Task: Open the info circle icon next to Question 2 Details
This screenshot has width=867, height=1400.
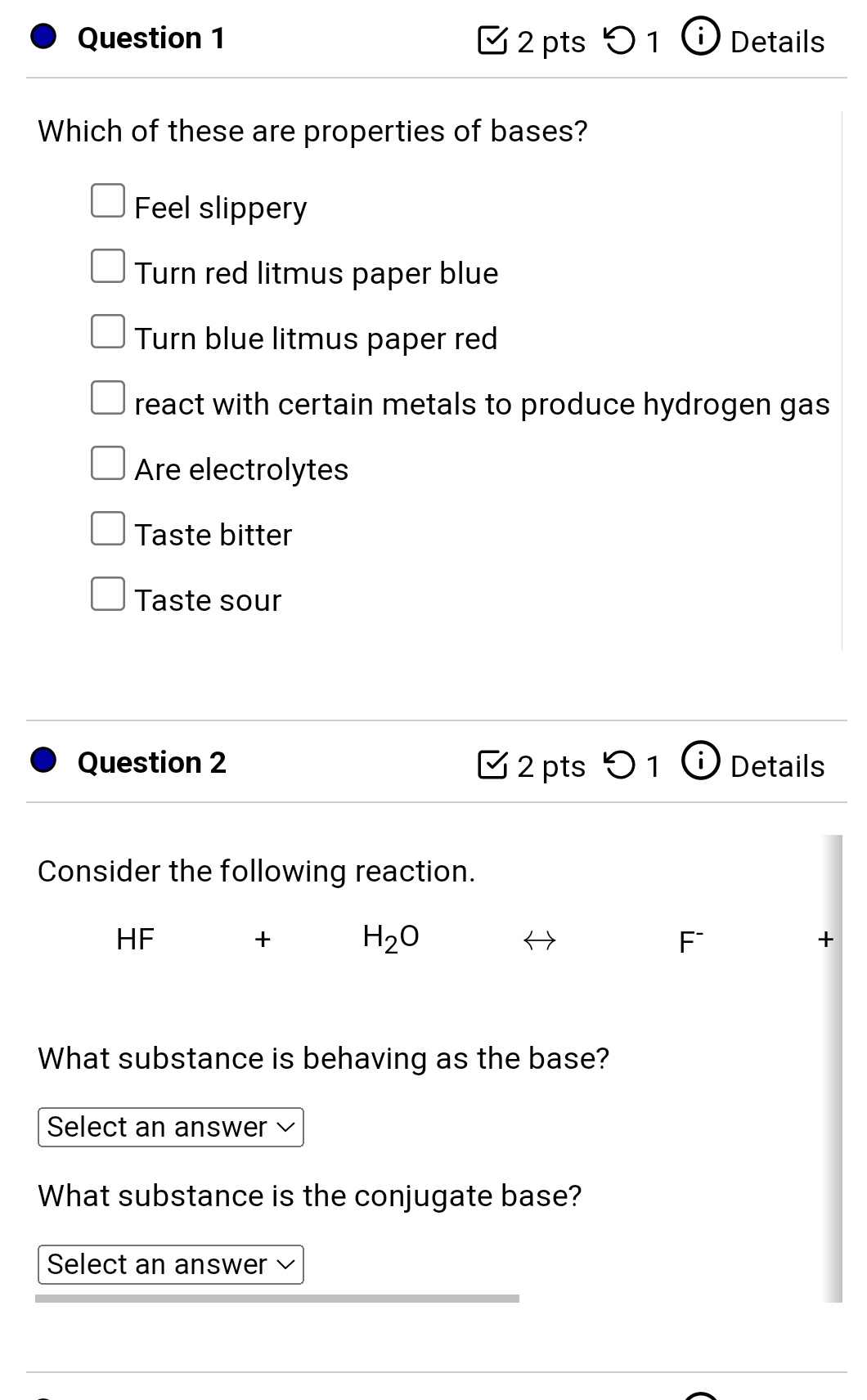Action: click(x=702, y=762)
